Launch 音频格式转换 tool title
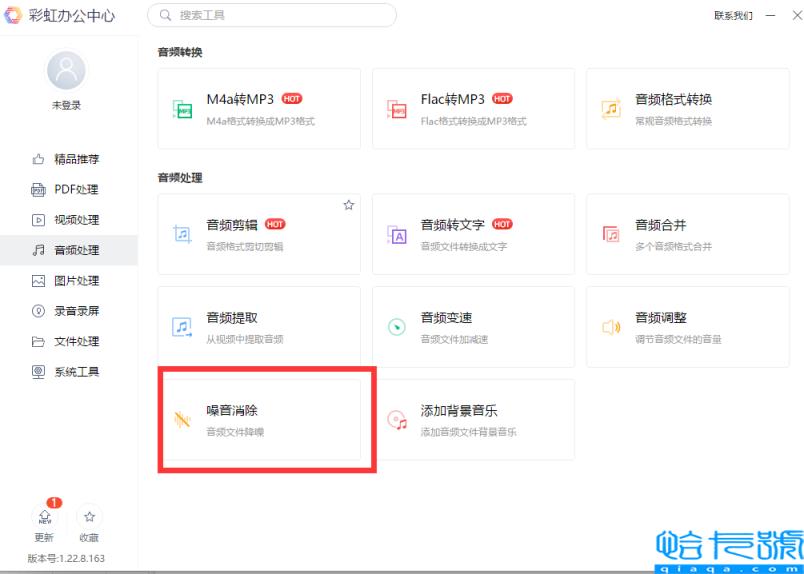This screenshot has width=804, height=574. click(x=673, y=99)
